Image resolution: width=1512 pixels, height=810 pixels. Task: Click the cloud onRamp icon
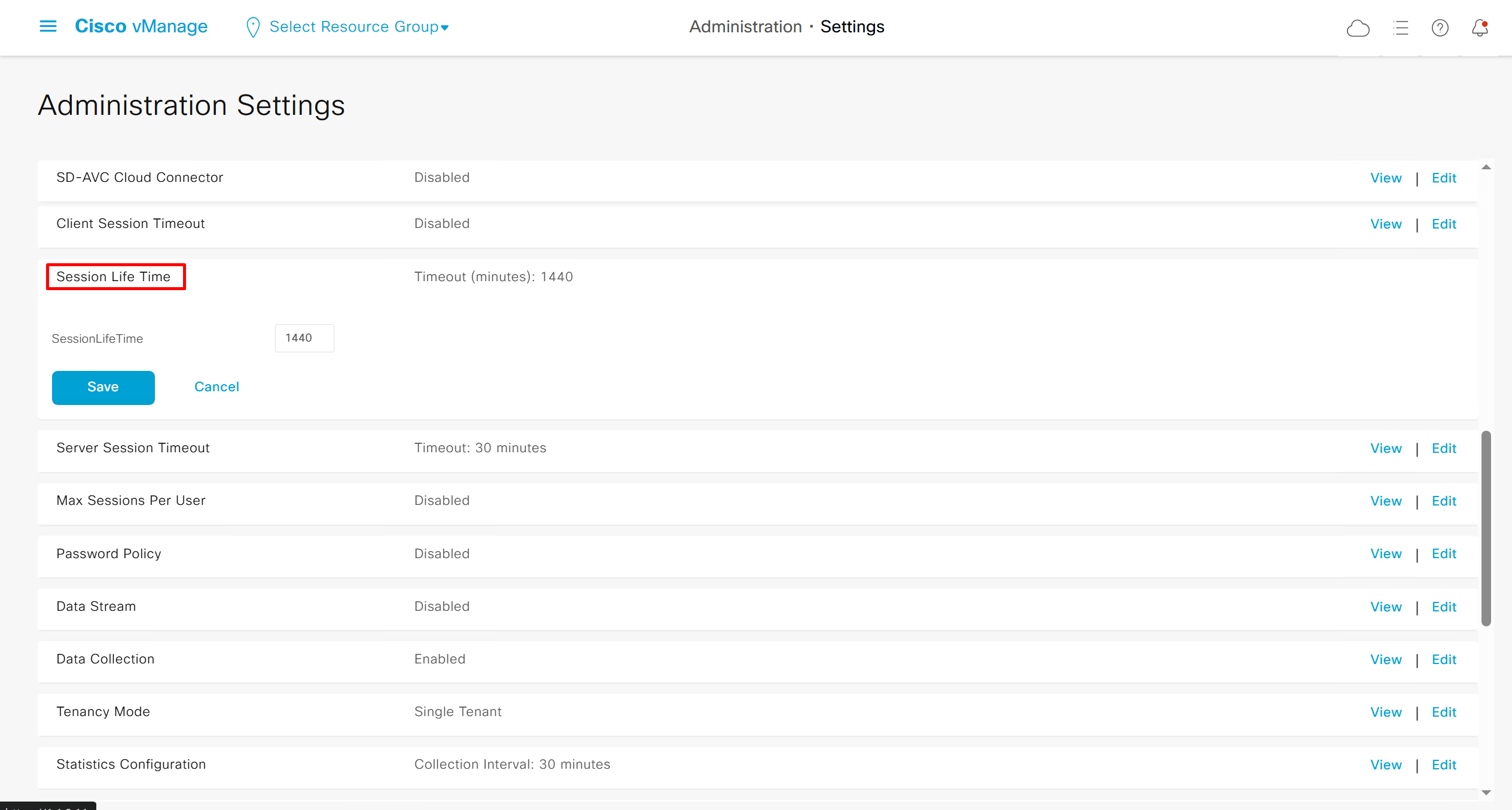[1358, 28]
